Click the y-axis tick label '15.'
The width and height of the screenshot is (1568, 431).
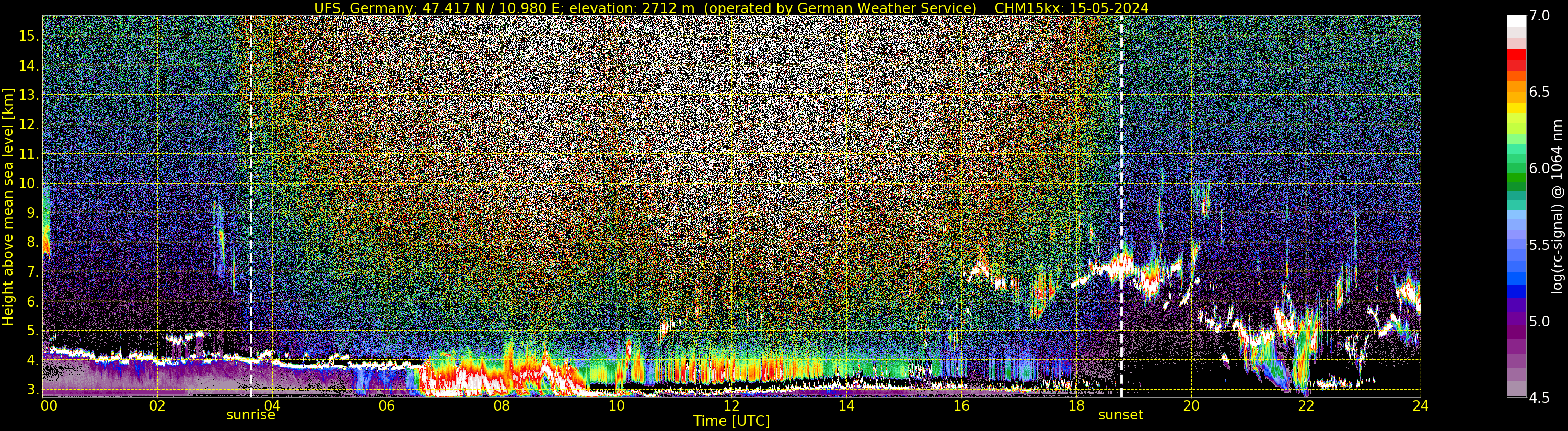29,36
